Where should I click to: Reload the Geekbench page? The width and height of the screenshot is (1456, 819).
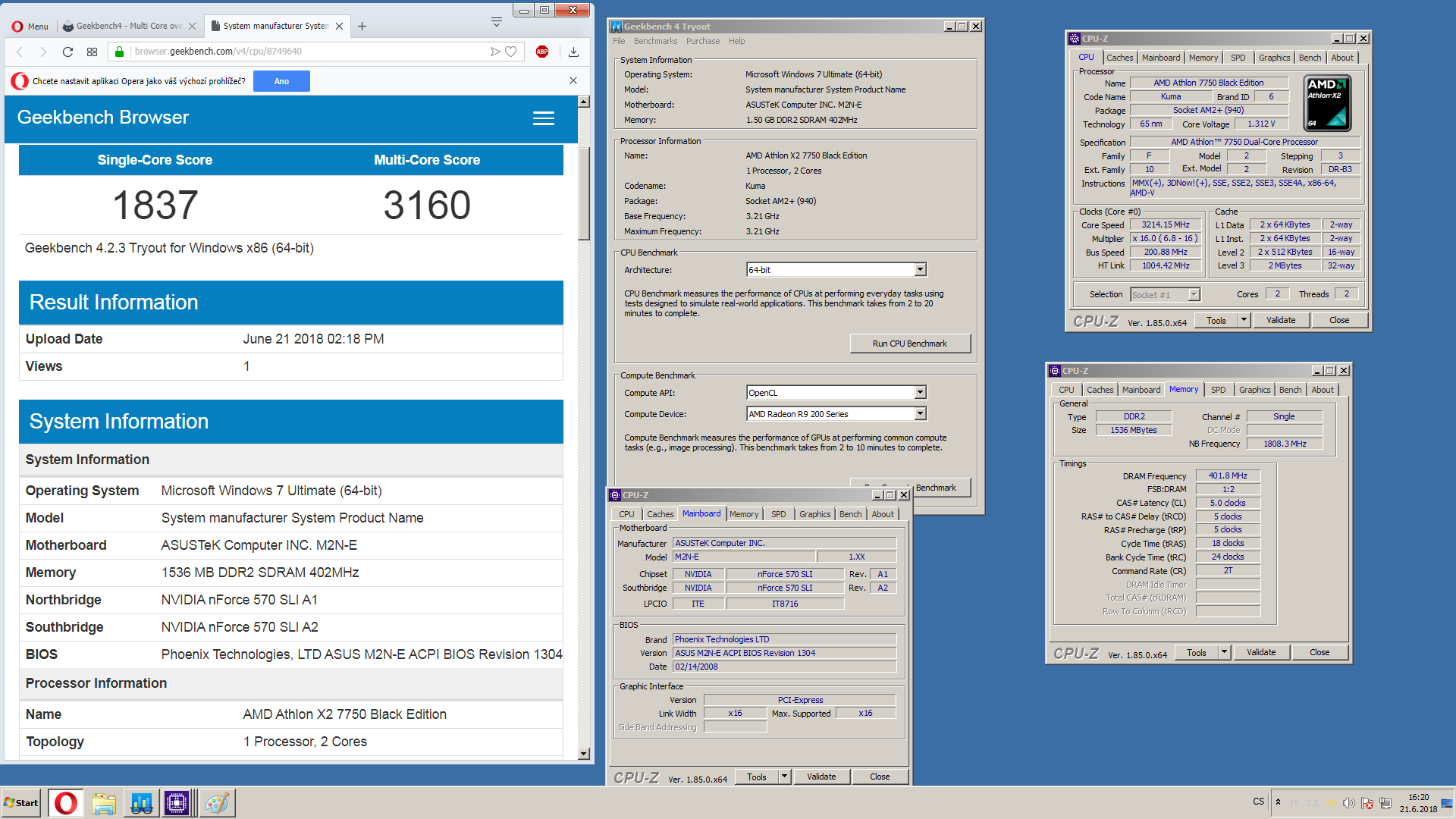67,52
